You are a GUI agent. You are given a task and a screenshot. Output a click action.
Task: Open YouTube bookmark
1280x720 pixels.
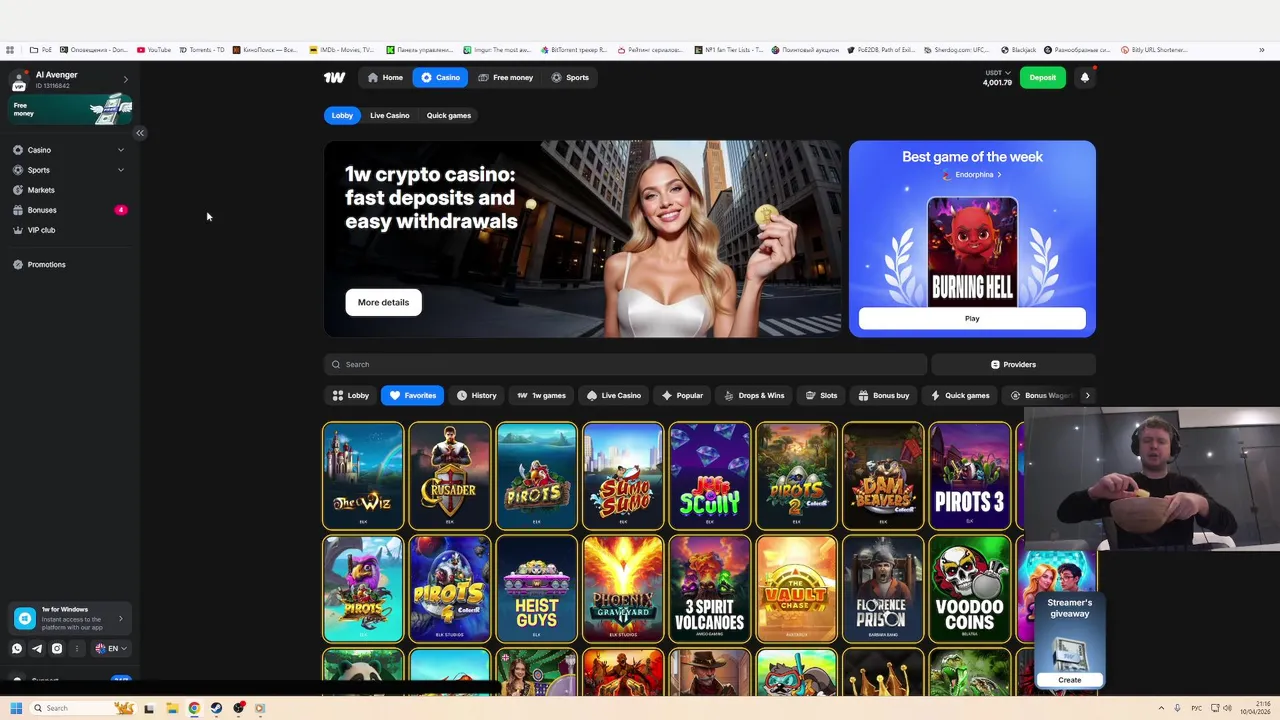coord(154,50)
